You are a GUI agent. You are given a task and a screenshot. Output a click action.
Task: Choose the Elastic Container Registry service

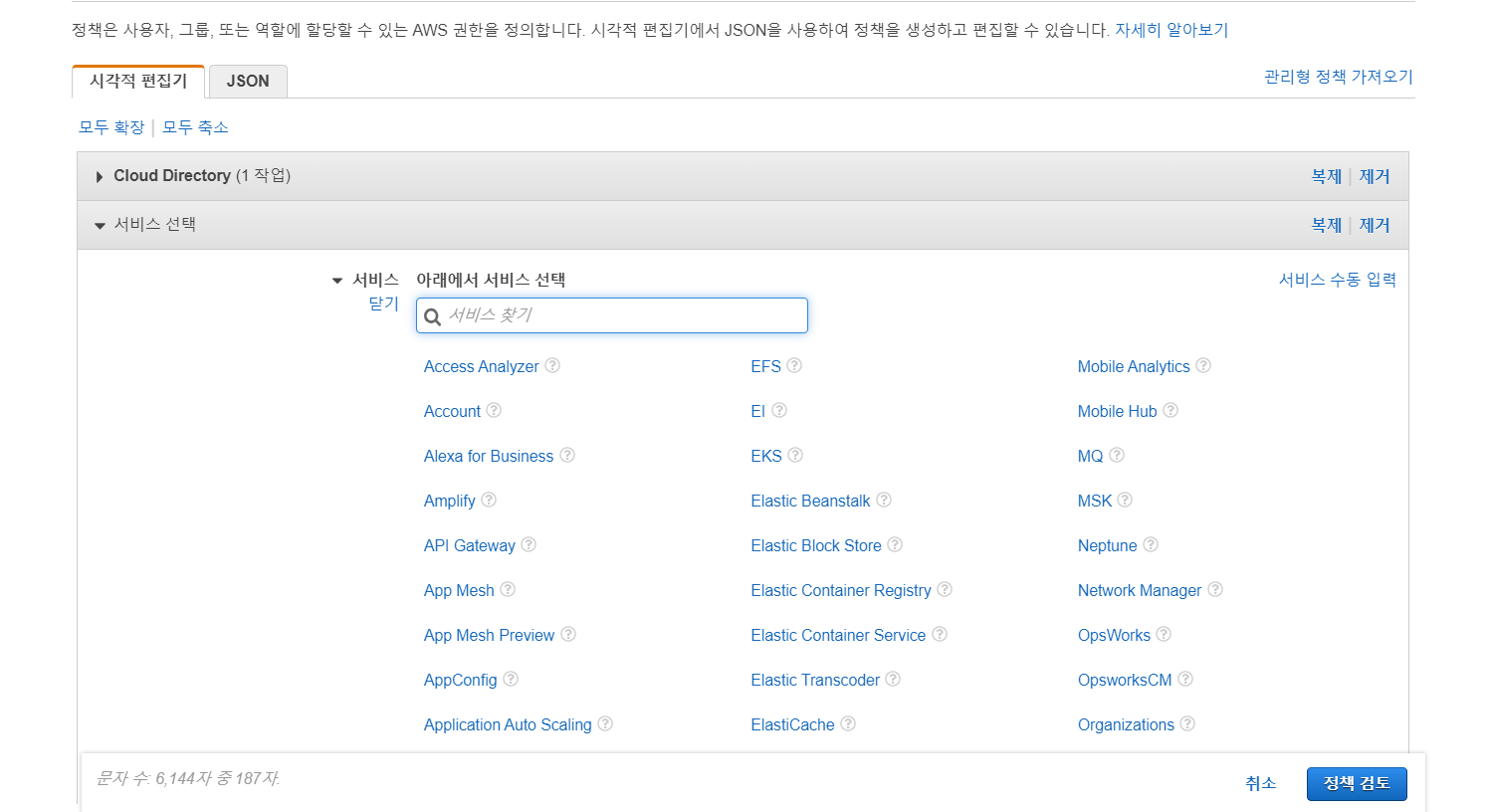tap(841, 590)
